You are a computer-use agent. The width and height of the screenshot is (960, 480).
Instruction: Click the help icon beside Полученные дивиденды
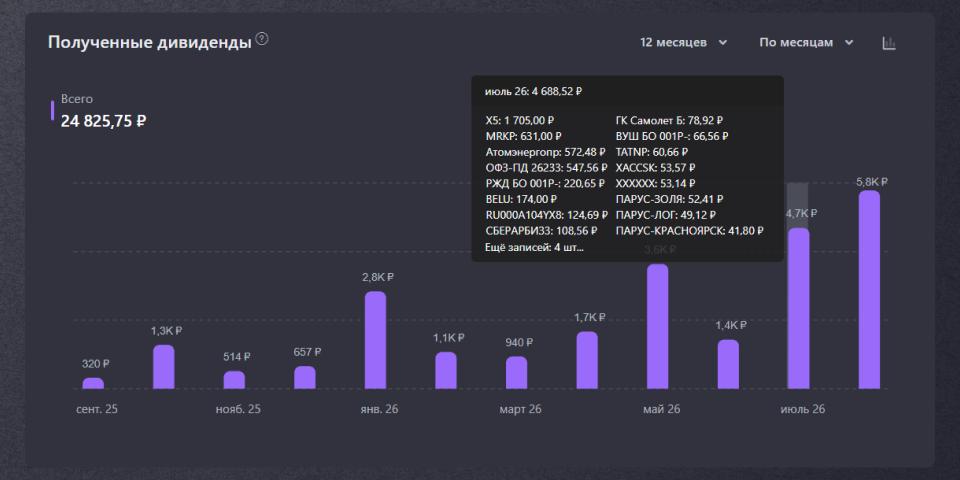pos(262,39)
